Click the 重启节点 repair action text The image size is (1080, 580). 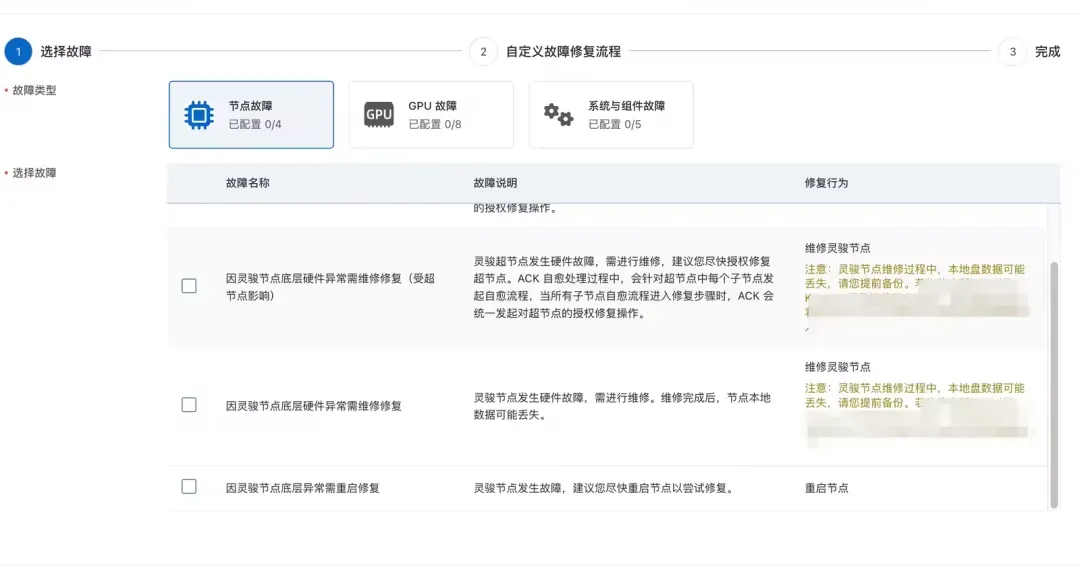[x=827, y=488]
